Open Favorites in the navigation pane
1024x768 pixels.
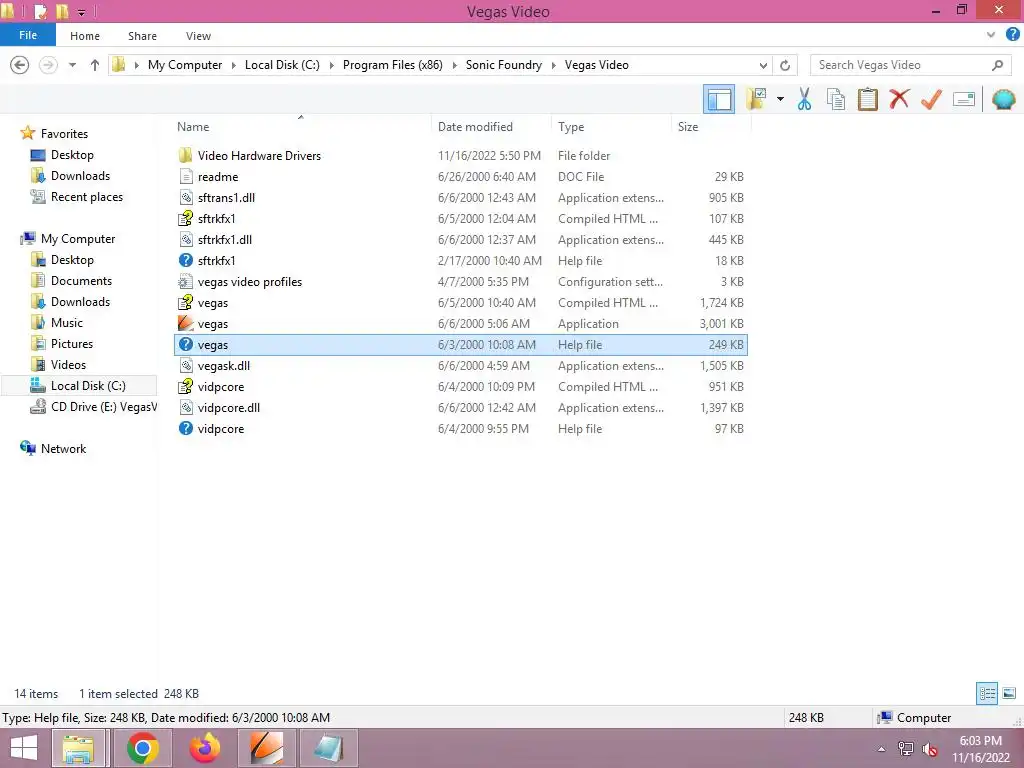tap(64, 133)
